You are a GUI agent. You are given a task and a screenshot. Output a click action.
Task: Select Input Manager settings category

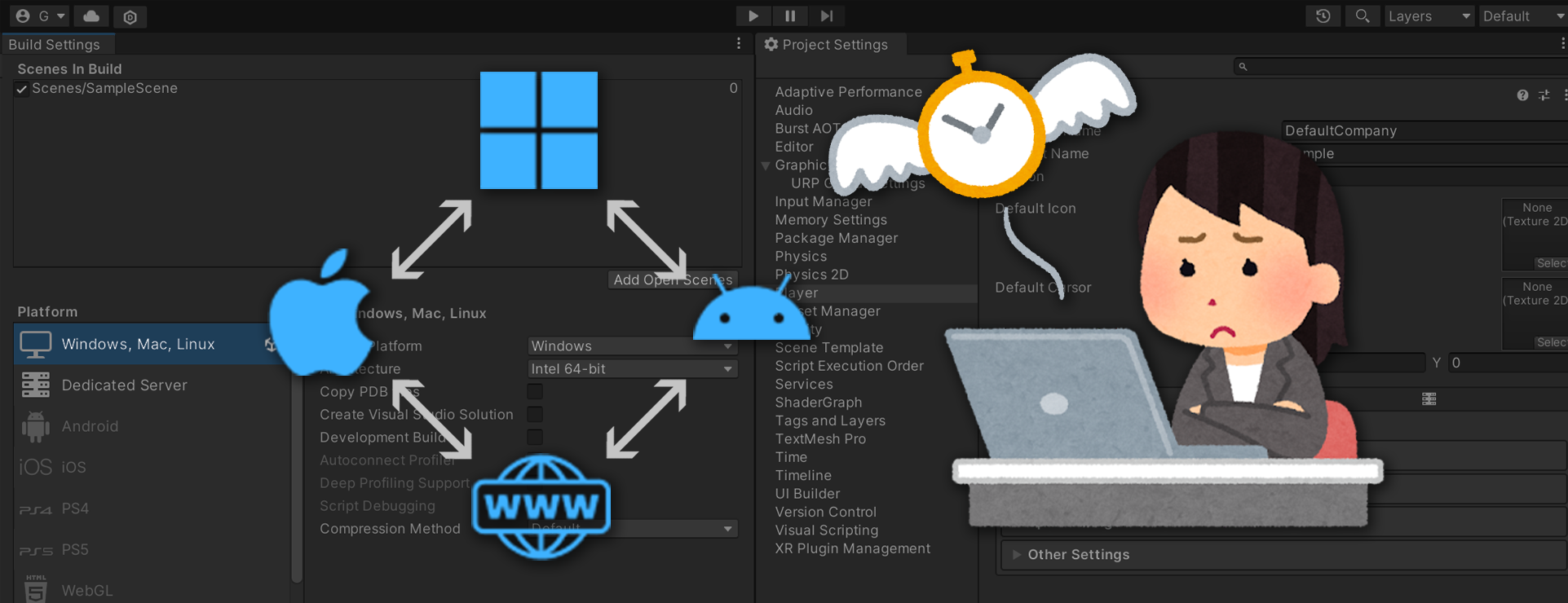pyautogui.click(x=823, y=201)
